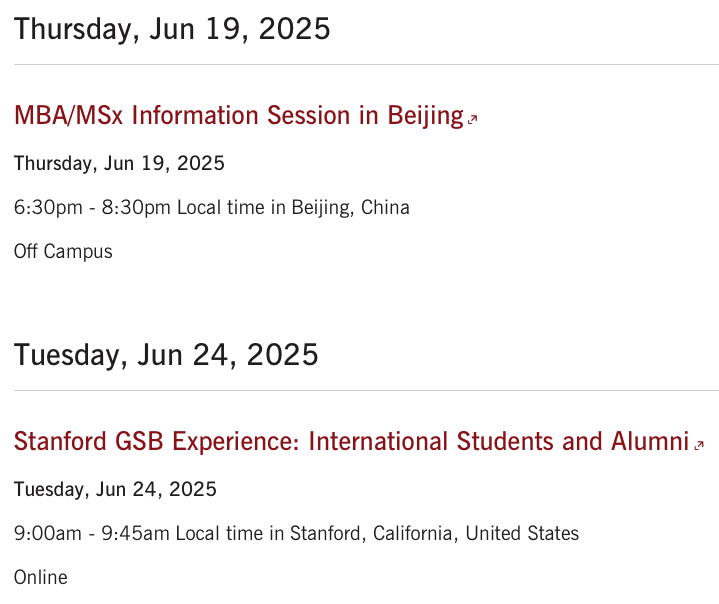
Task: Click the divider line below the Thursday heading
Action: 366,65
